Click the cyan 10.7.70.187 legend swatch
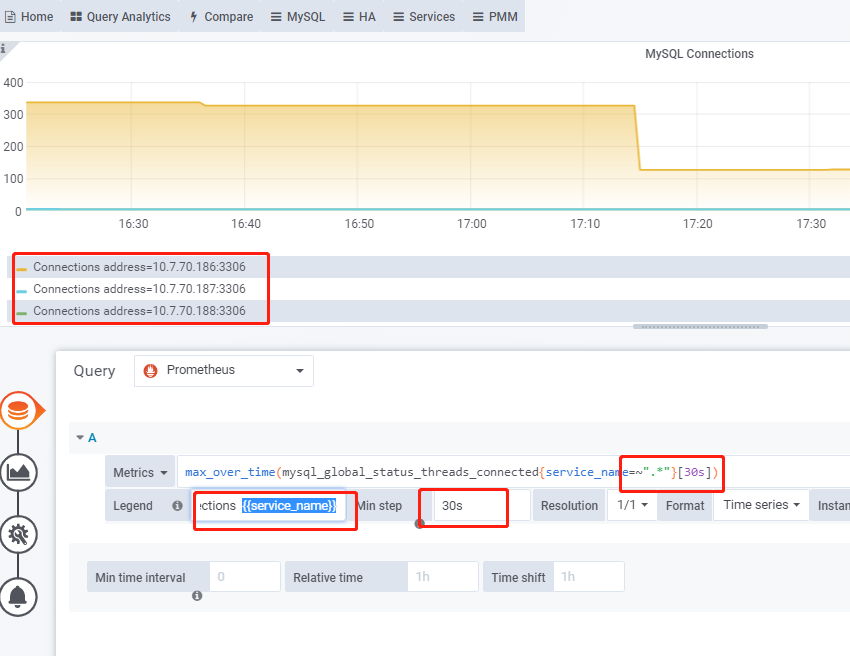This screenshot has height=656, width=850. [x=22, y=291]
